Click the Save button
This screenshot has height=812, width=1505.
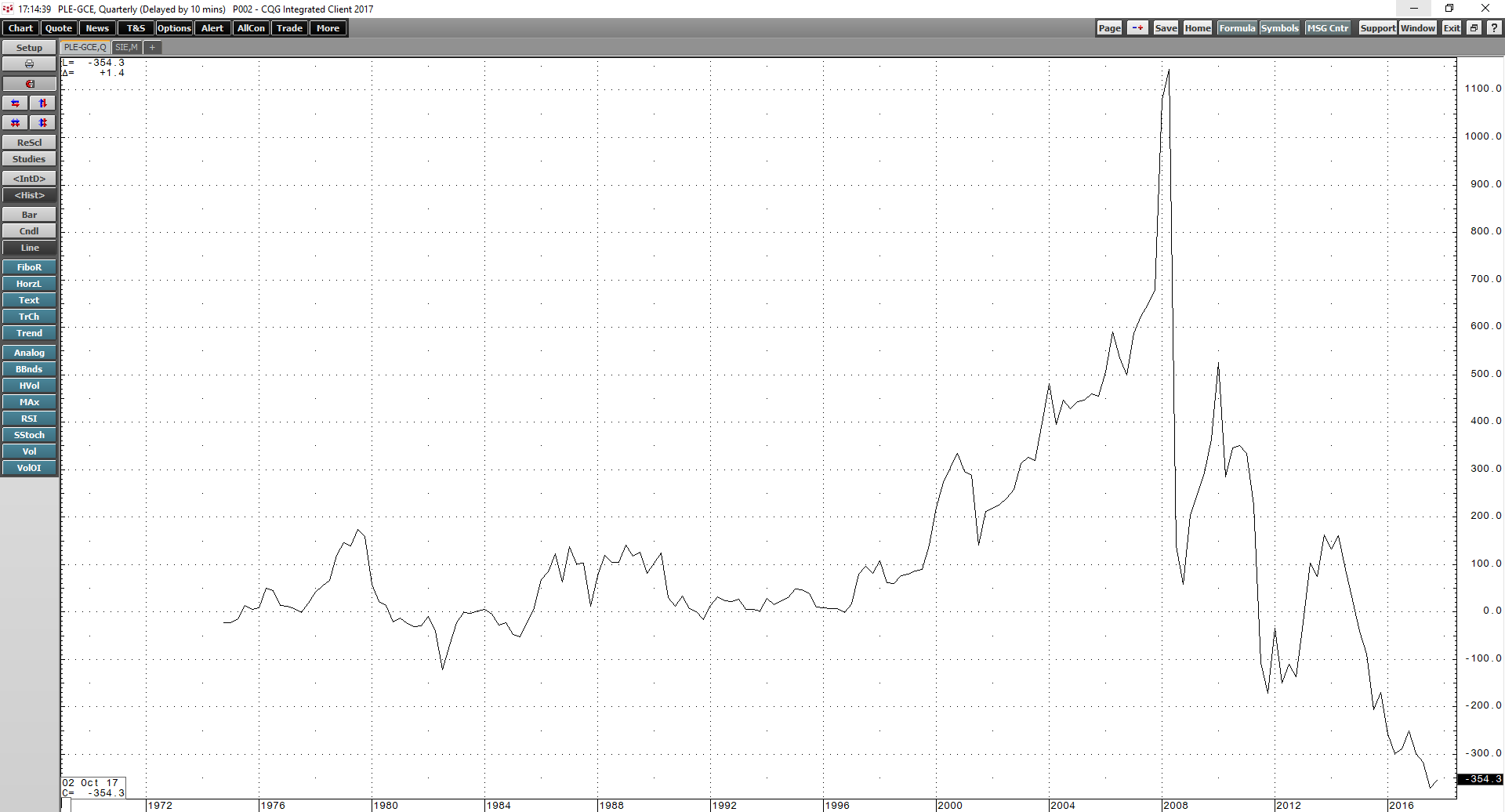pyautogui.click(x=1166, y=28)
